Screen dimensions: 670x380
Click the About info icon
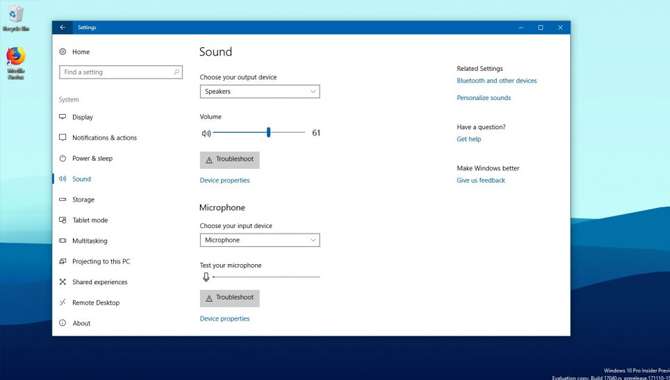pos(63,323)
